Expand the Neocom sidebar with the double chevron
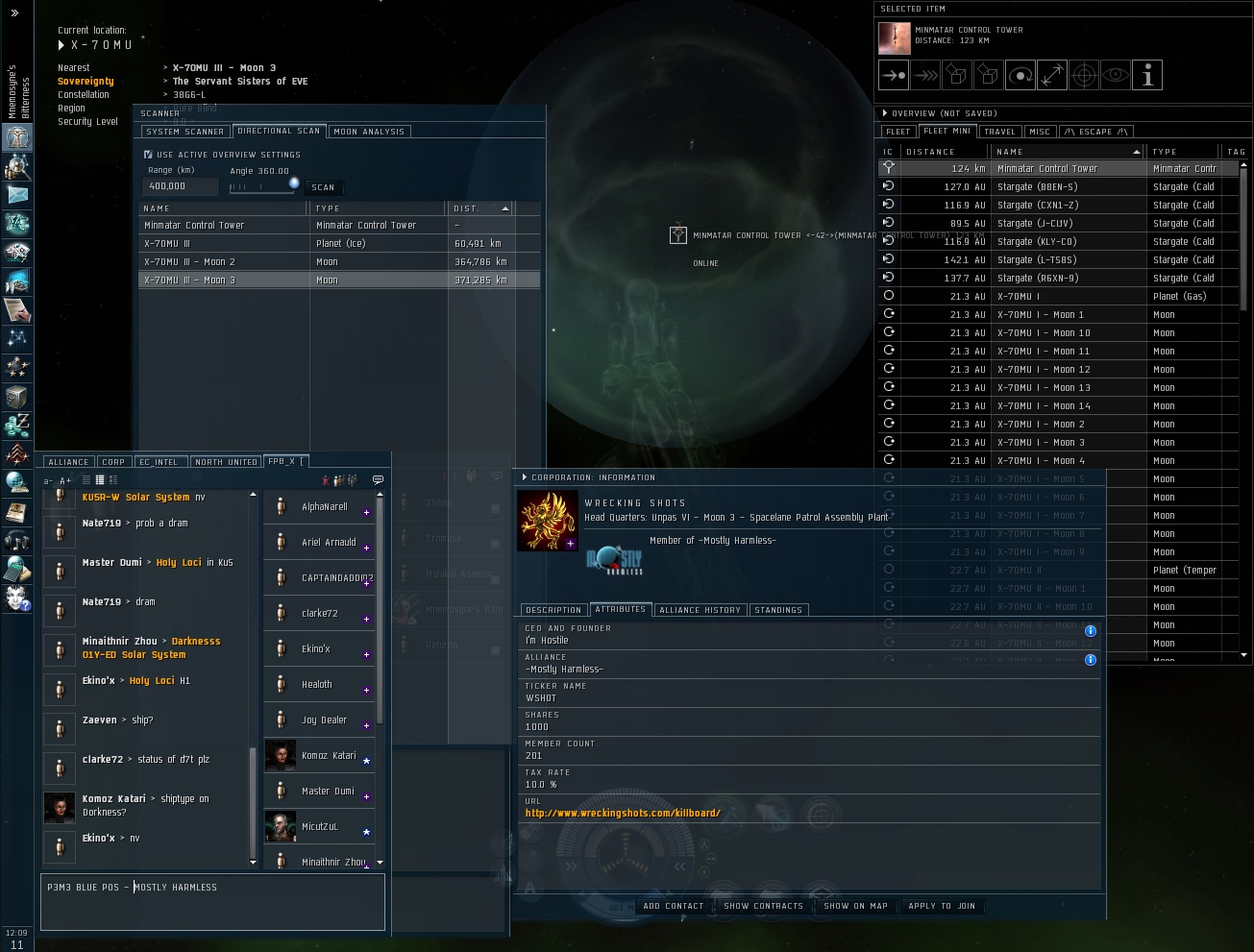 tap(14, 12)
